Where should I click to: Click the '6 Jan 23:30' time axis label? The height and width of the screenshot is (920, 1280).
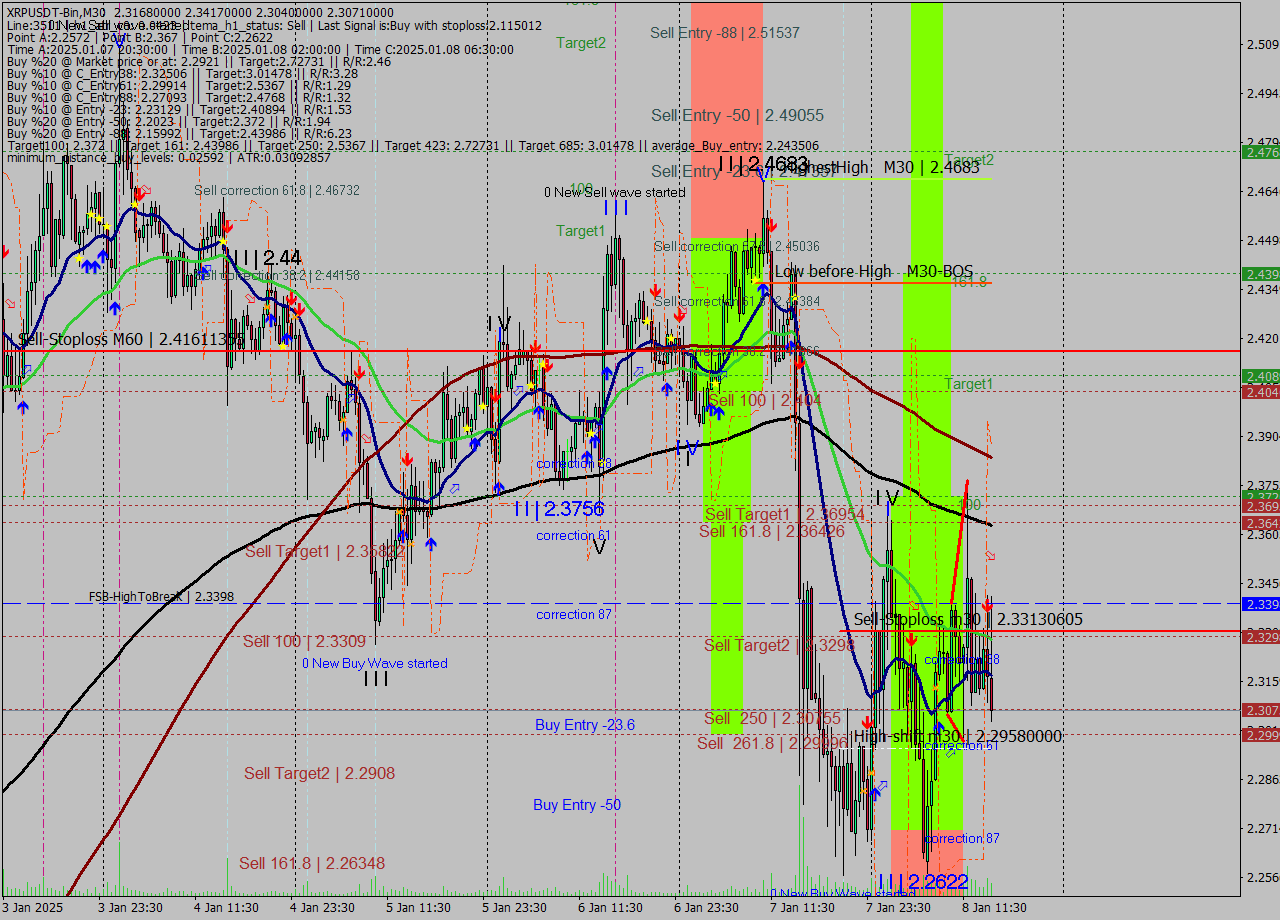(706, 908)
